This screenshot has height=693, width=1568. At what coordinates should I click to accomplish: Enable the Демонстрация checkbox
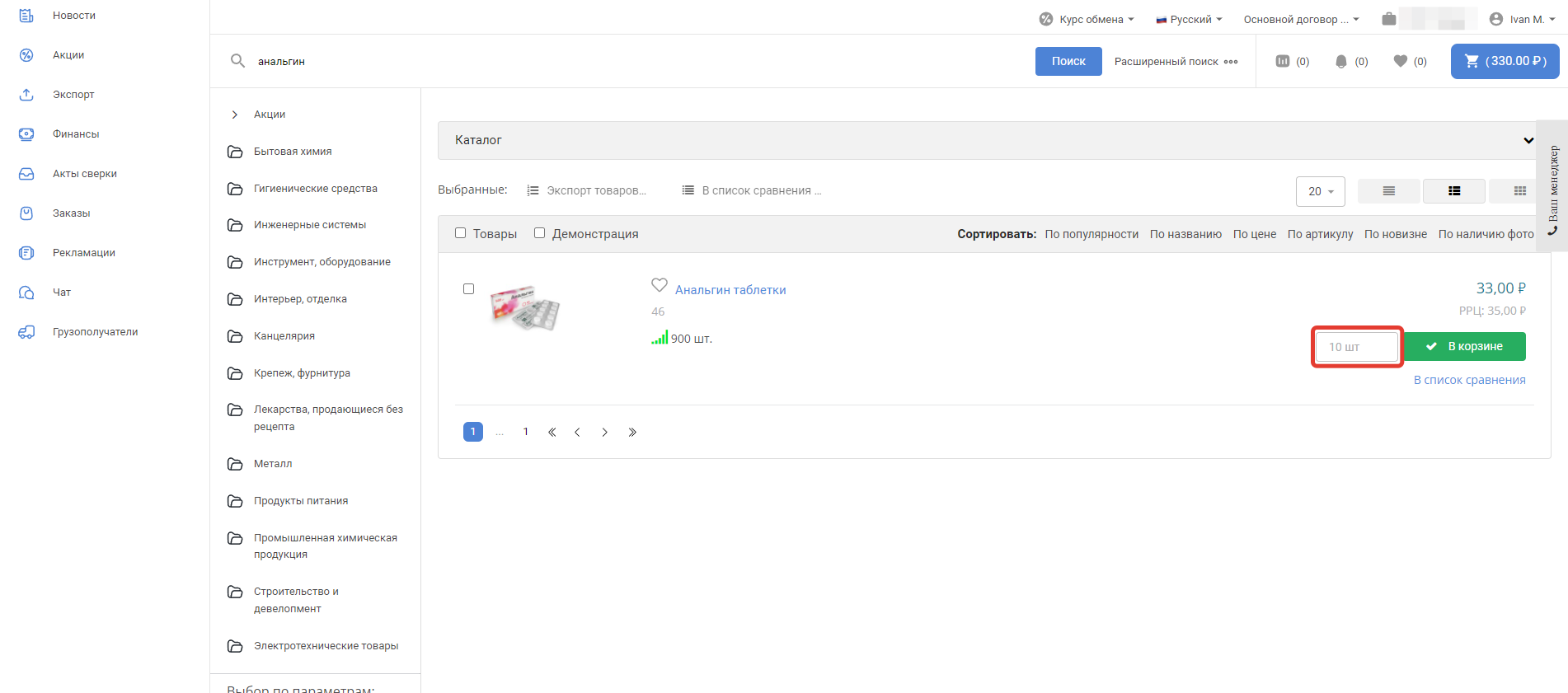540,233
